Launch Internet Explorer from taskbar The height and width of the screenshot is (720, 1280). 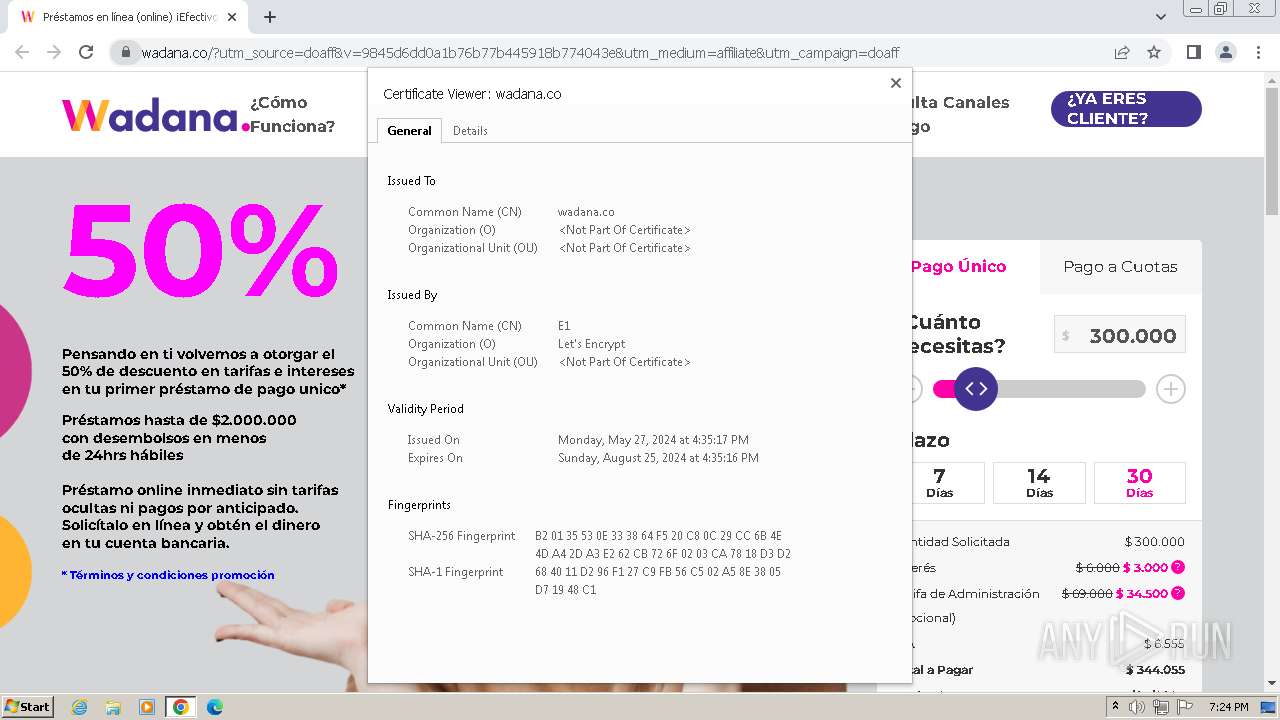coord(79,707)
